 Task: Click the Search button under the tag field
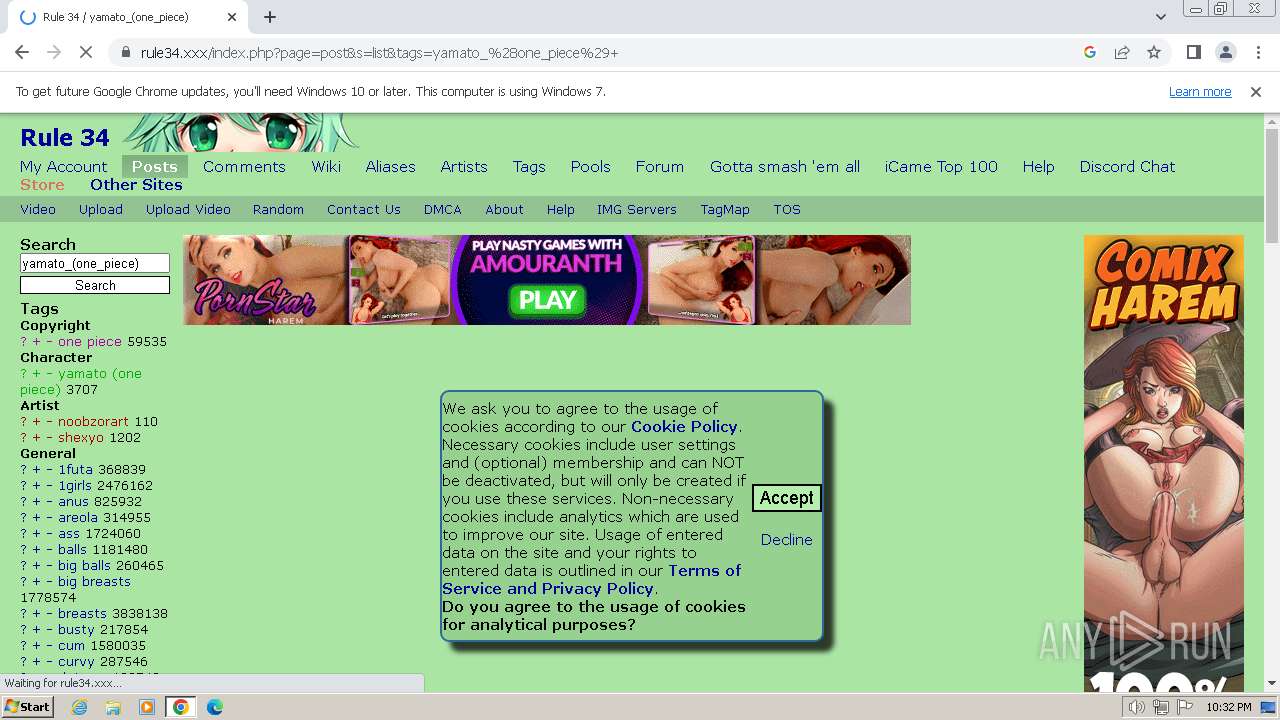point(95,286)
